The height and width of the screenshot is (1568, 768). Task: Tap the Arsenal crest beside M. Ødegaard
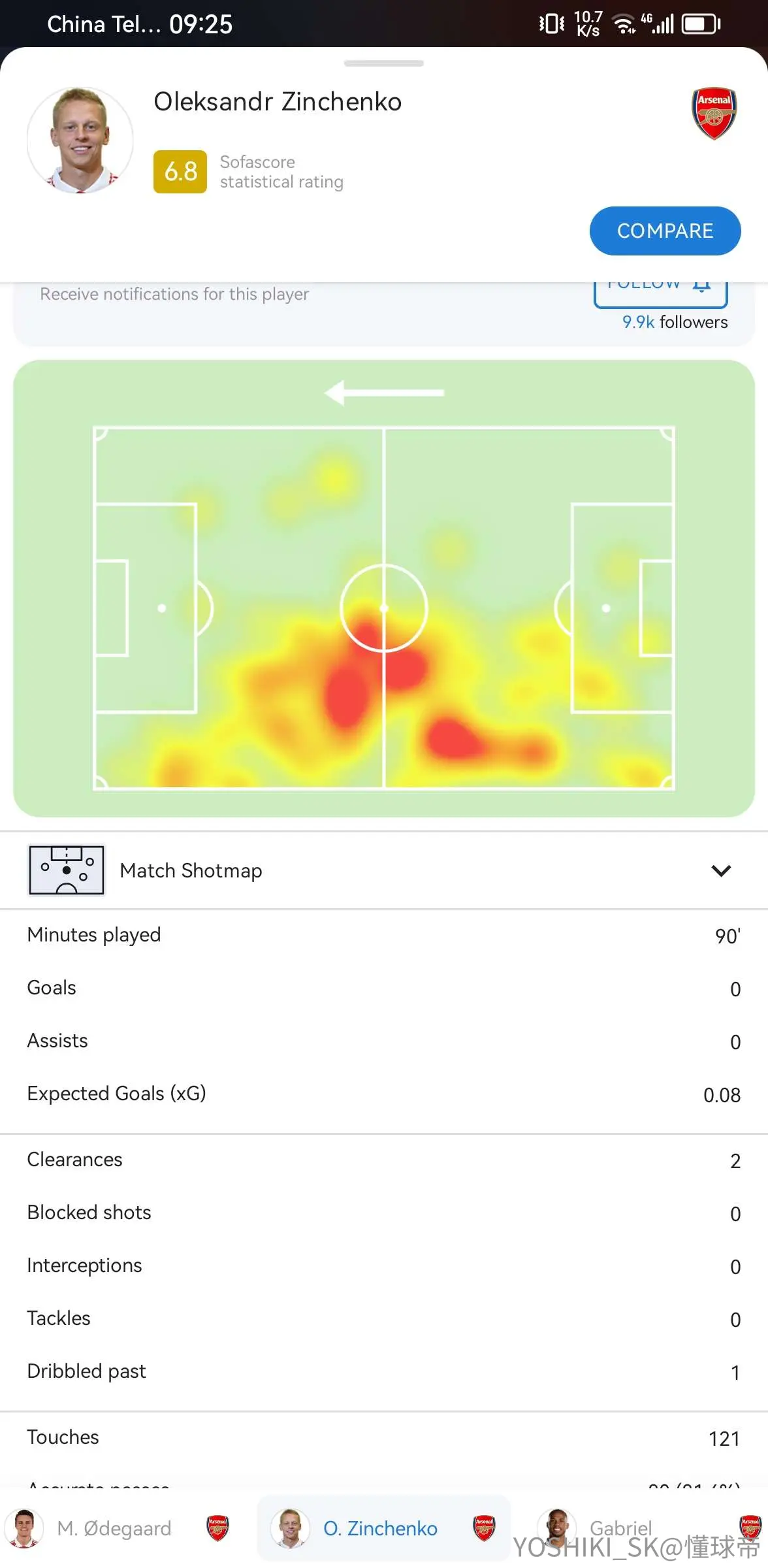(217, 1528)
